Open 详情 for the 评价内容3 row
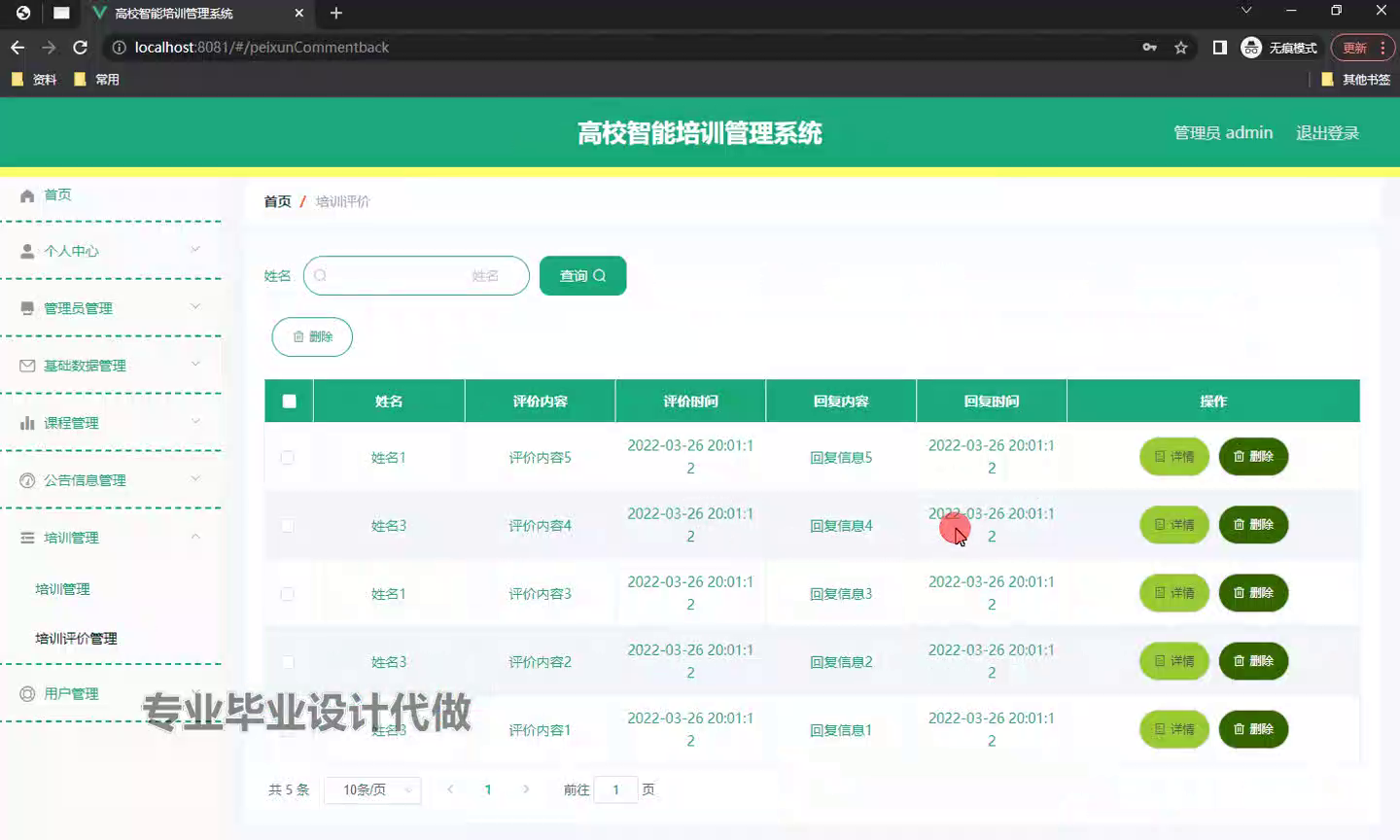1400x840 pixels. coord(1174,593)
